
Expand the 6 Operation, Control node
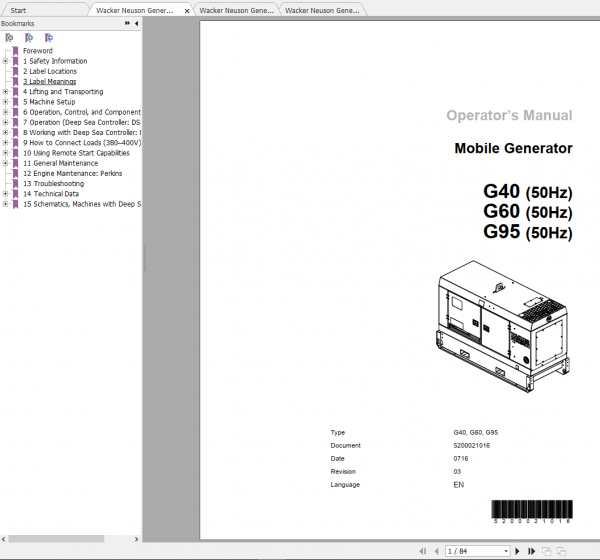tap(5, 112)
